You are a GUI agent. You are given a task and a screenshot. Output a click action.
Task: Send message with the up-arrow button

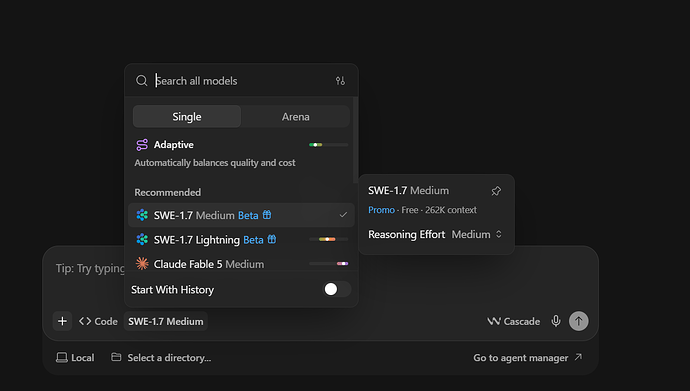[579, 321]
